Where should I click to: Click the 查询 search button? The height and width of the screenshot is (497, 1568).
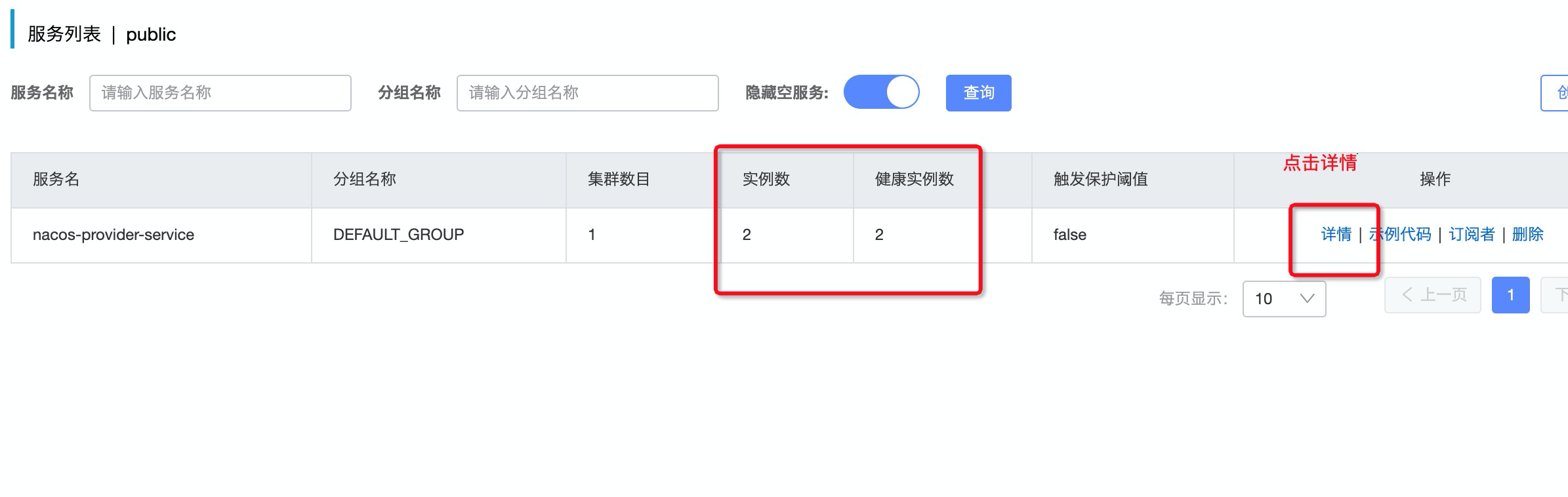(978, 93)
